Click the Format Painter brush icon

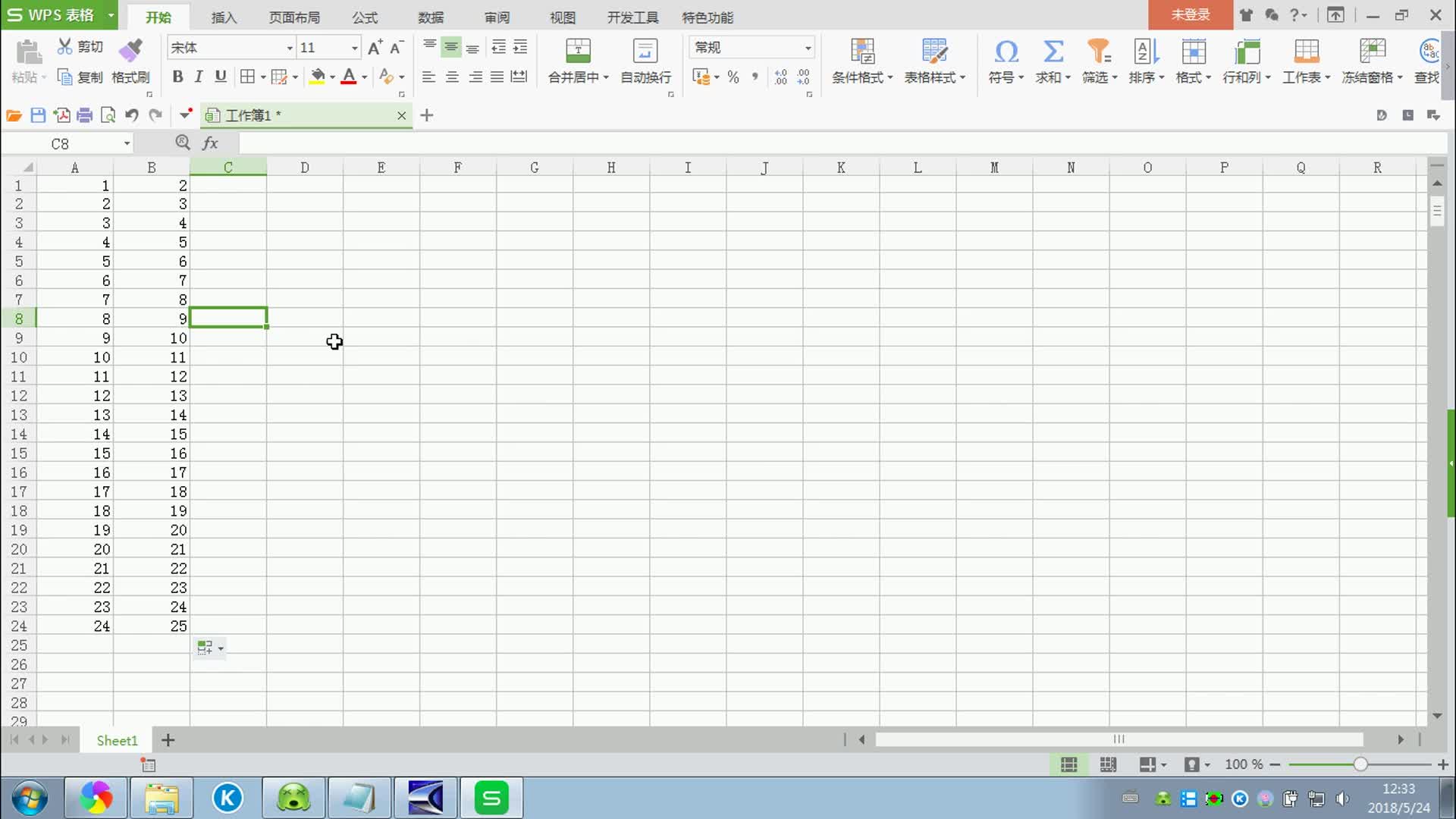130,50
